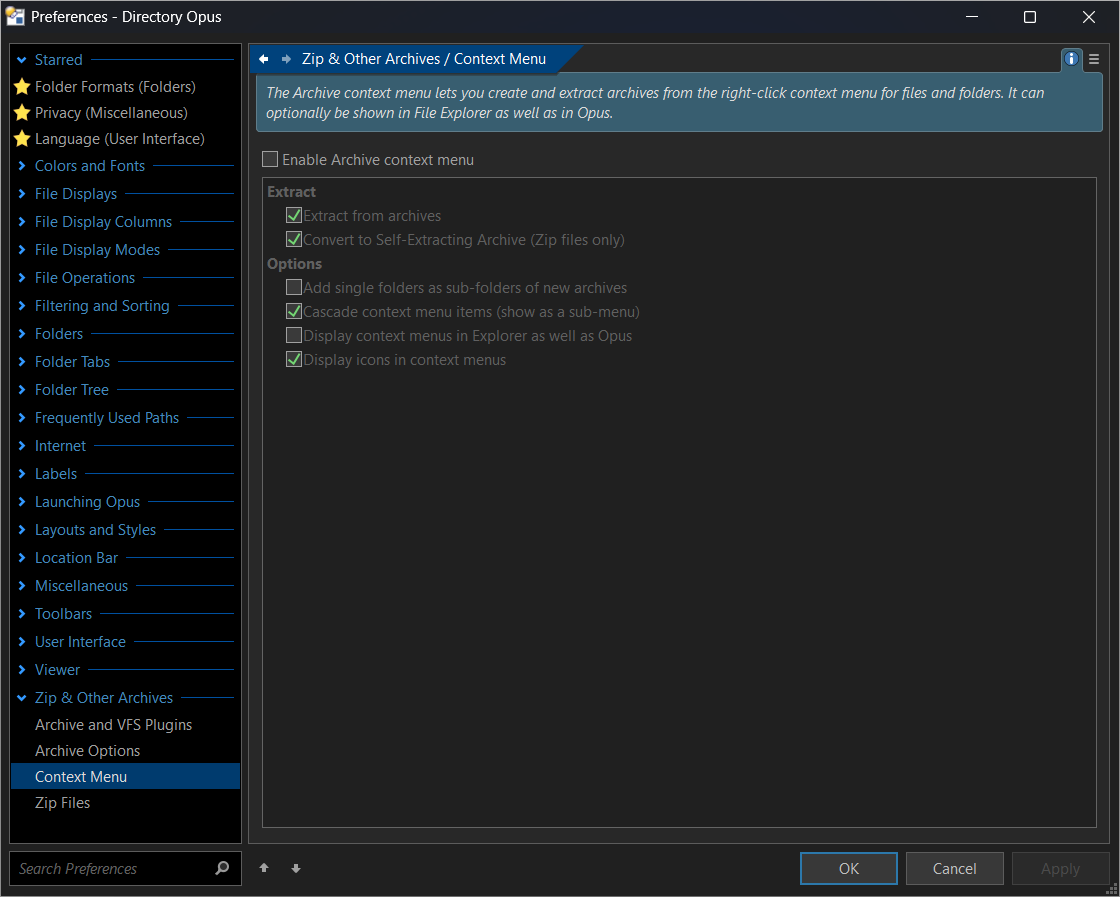Screen dimensions: 1120x897
Task: Collapse the Starred section chevron
Action: (21, 60)
